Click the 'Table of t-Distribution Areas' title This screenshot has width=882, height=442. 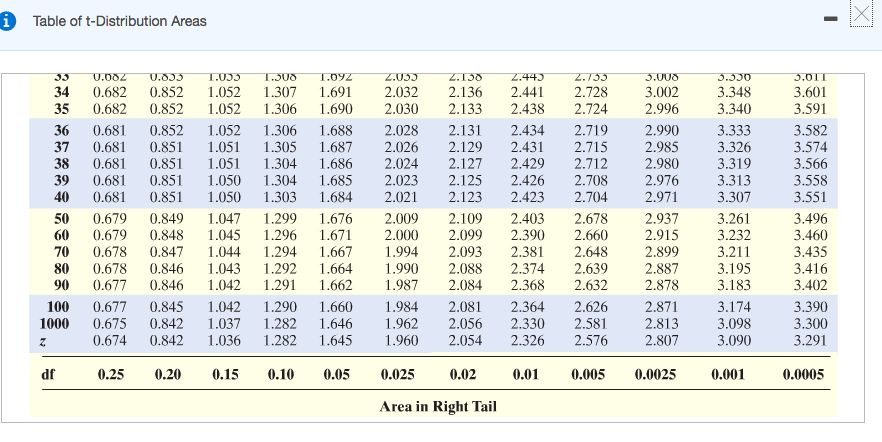pos(120,21)
